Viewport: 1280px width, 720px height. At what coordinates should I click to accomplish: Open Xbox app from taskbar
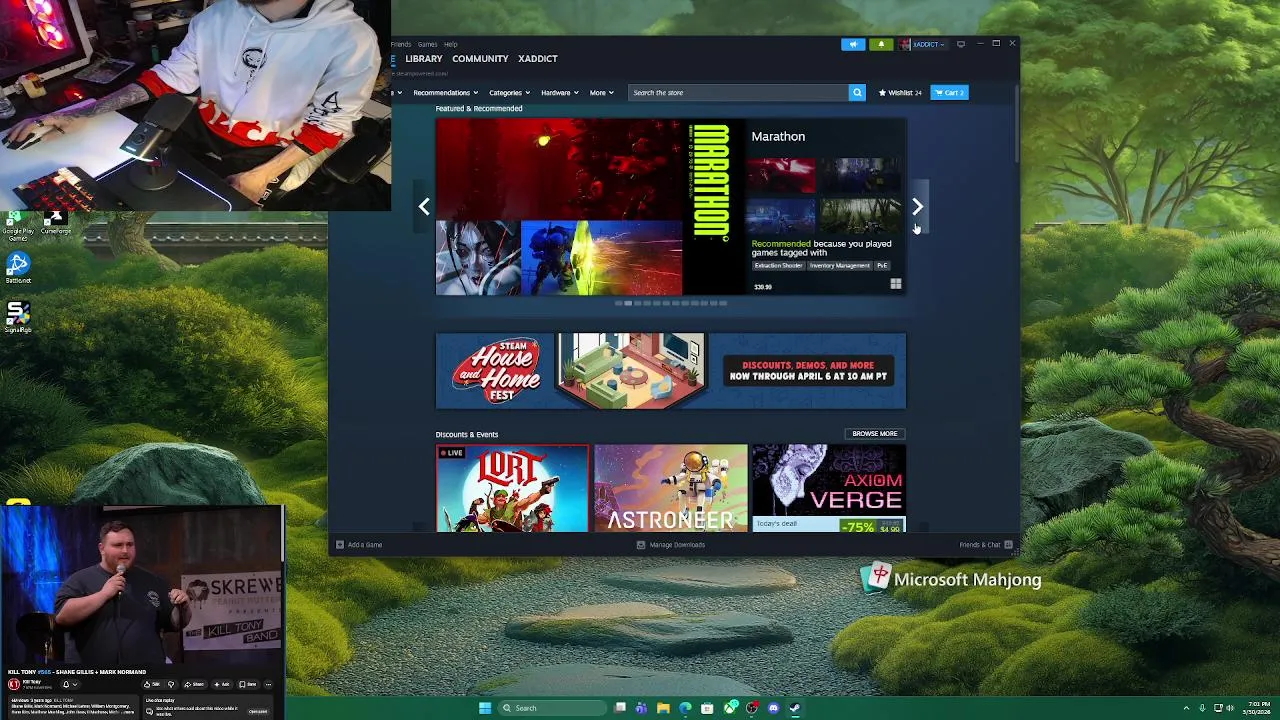point(730,708)
